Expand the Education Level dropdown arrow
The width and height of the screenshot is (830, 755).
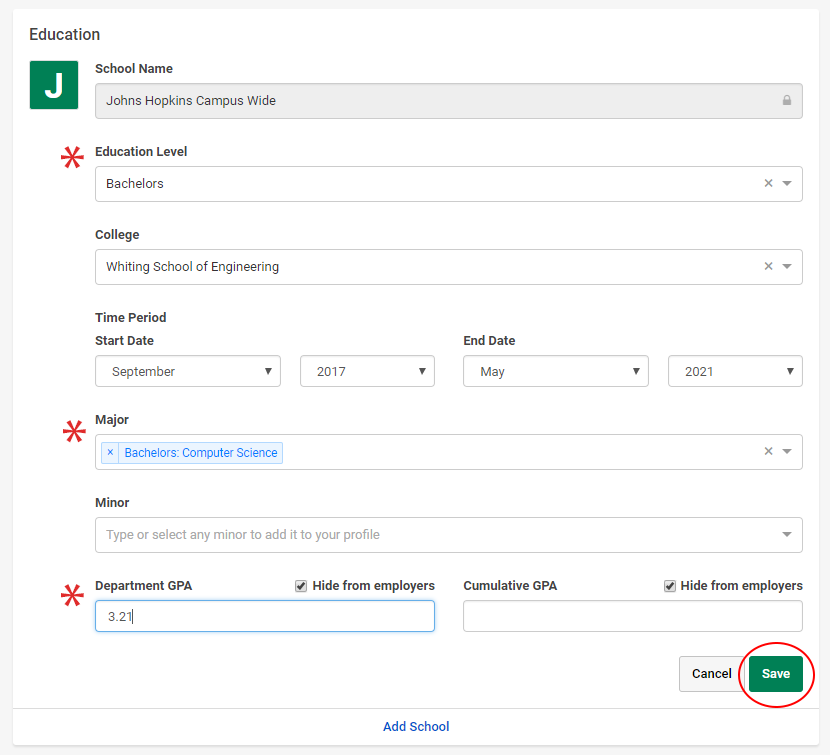787,183
